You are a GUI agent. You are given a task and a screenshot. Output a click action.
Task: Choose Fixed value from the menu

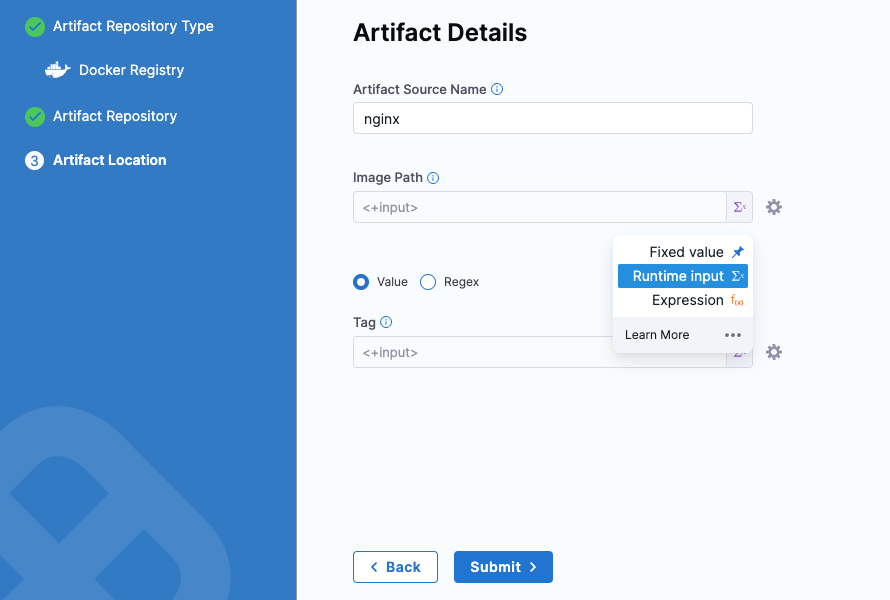tap(685, 252)
